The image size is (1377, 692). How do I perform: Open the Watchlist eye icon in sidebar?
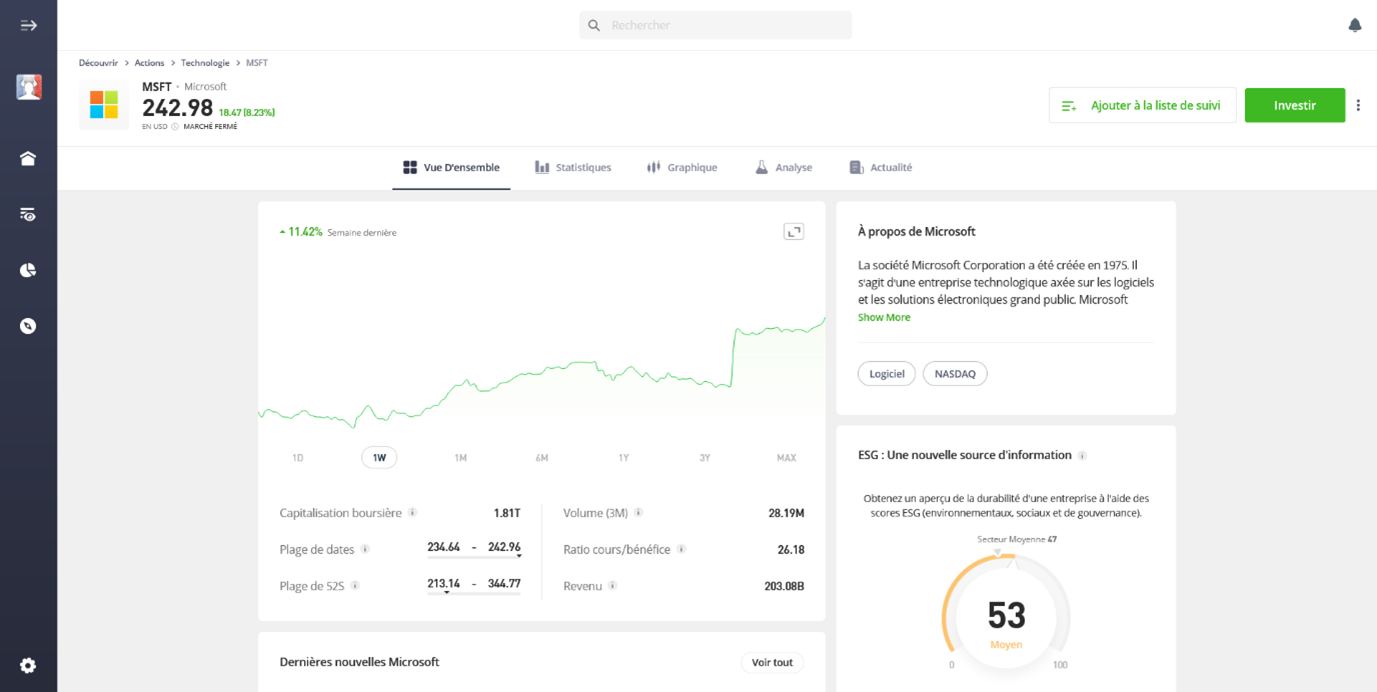tap(28, 214)
